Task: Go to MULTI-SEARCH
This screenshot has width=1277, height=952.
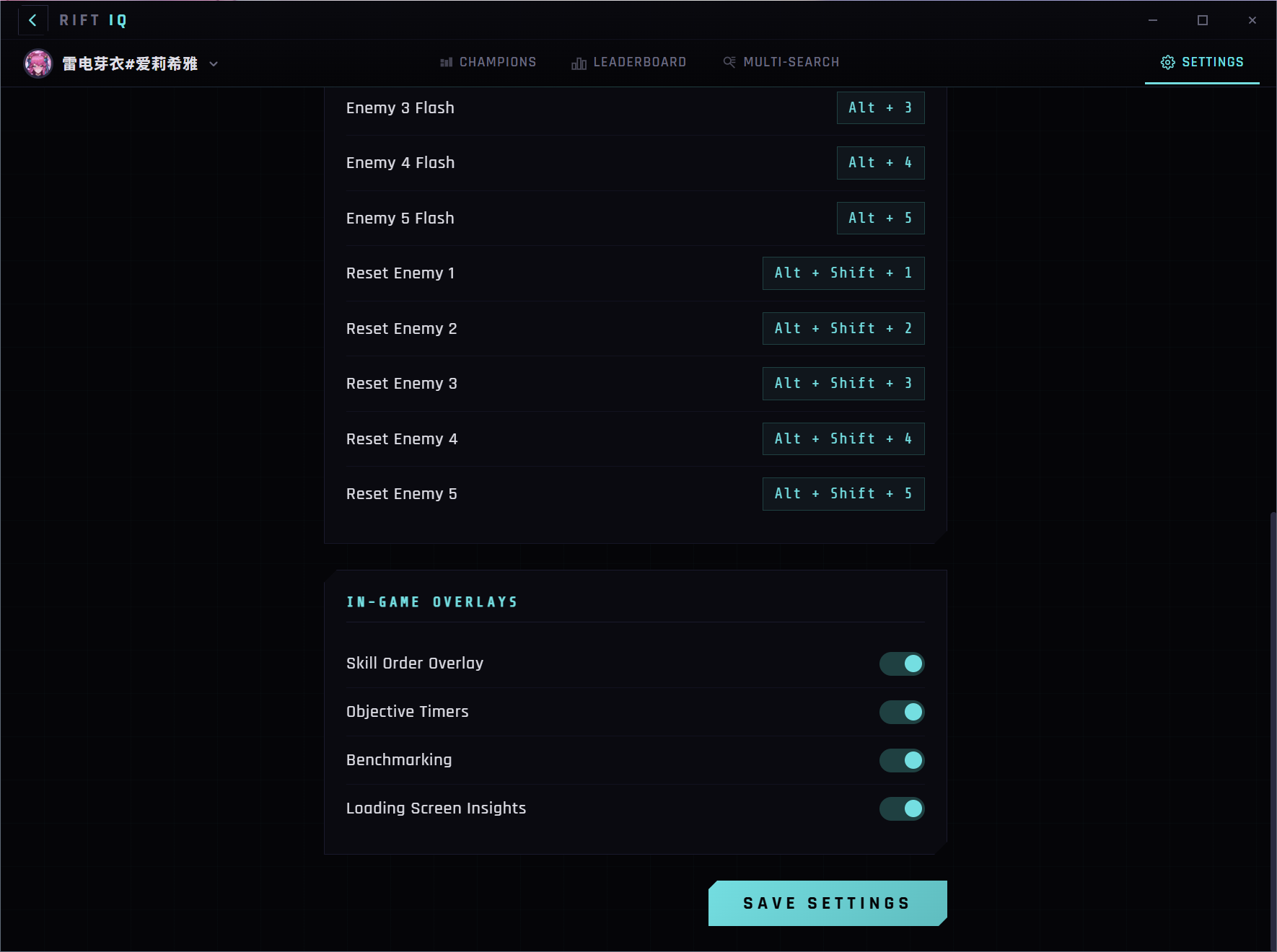Action: tap(790, 62)
